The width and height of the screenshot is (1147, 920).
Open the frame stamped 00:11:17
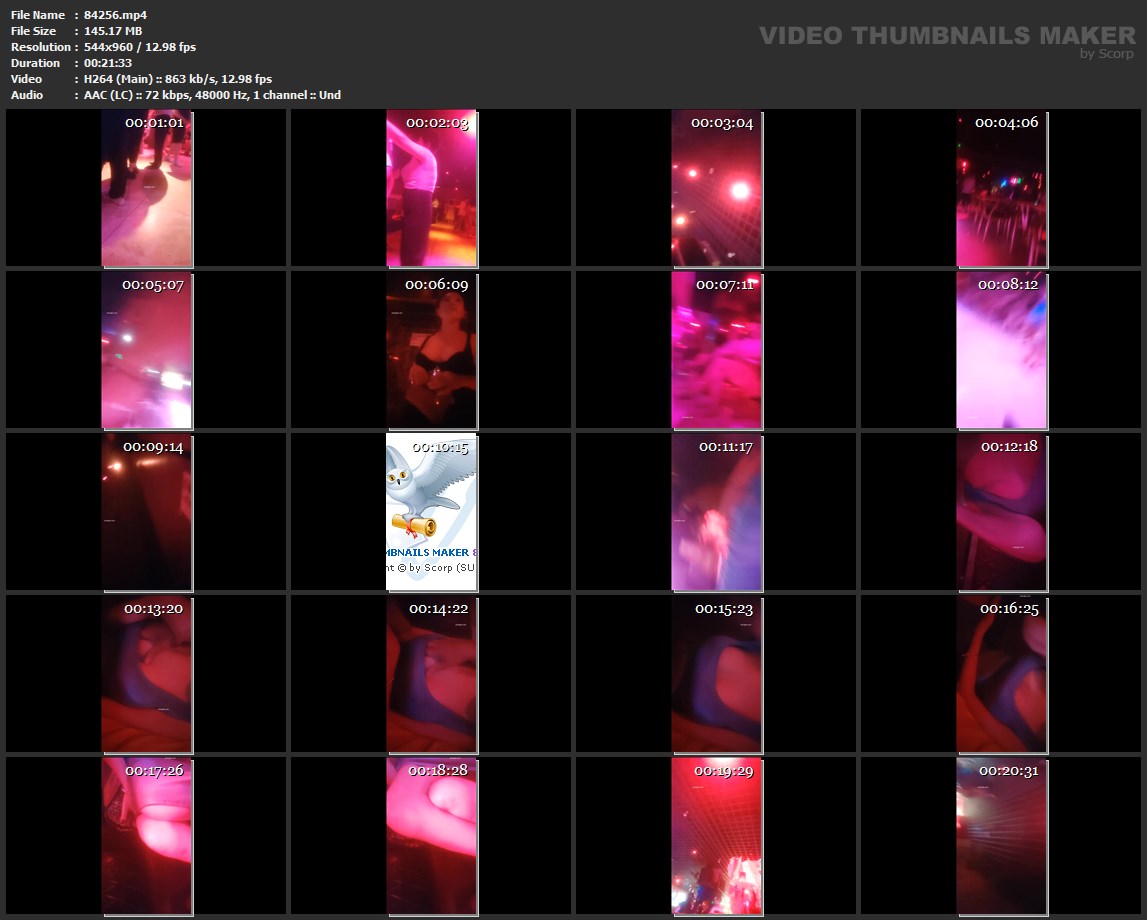717,513
